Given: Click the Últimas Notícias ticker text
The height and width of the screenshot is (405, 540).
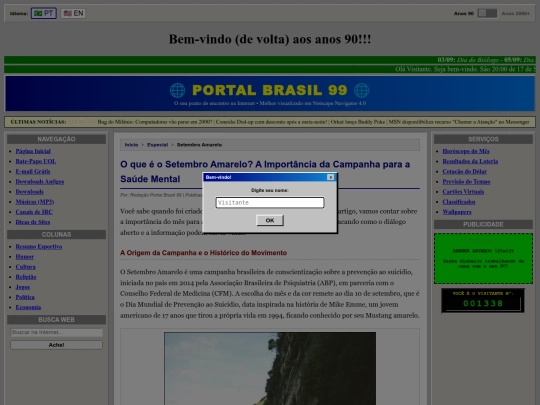Looking at the screenshot, I should click(313, 122).
